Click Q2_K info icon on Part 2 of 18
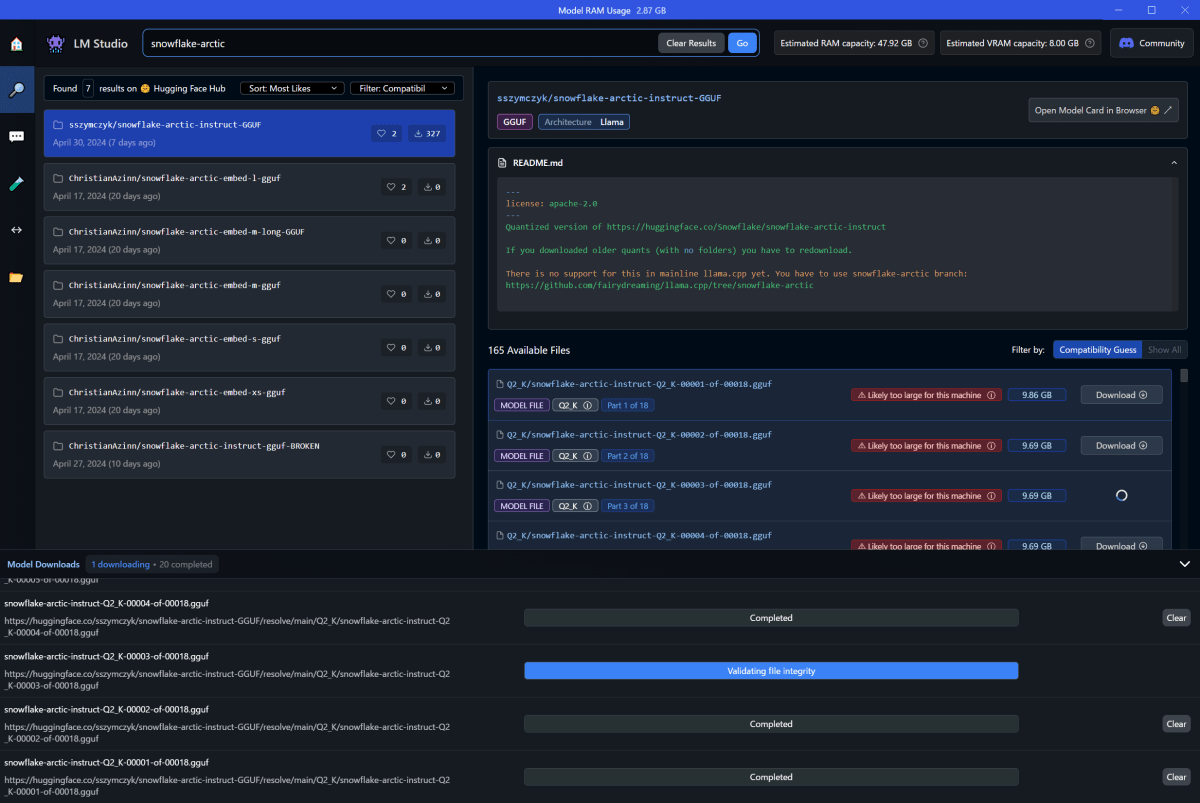Image resolution: width=1200 pixels, height=803 pixels. tap(588, 456)
